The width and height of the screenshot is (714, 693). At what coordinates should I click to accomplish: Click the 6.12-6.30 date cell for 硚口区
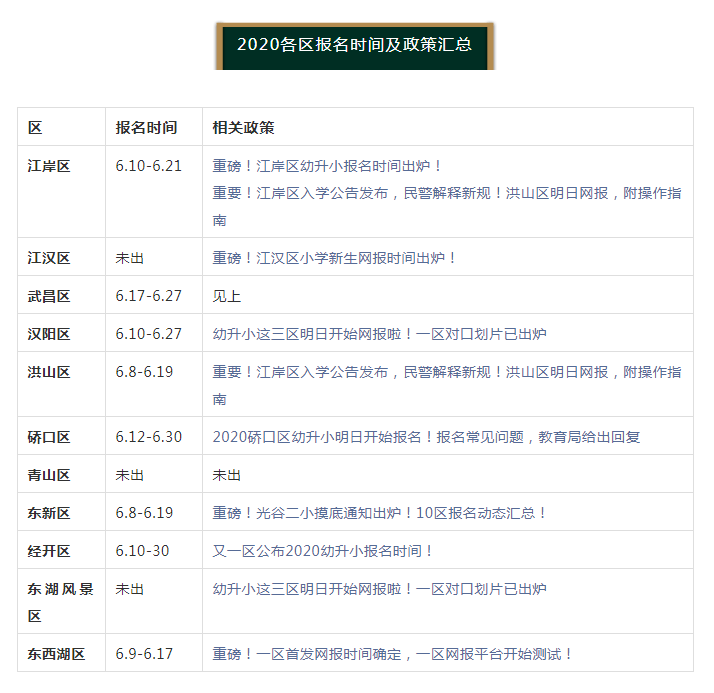148,437
